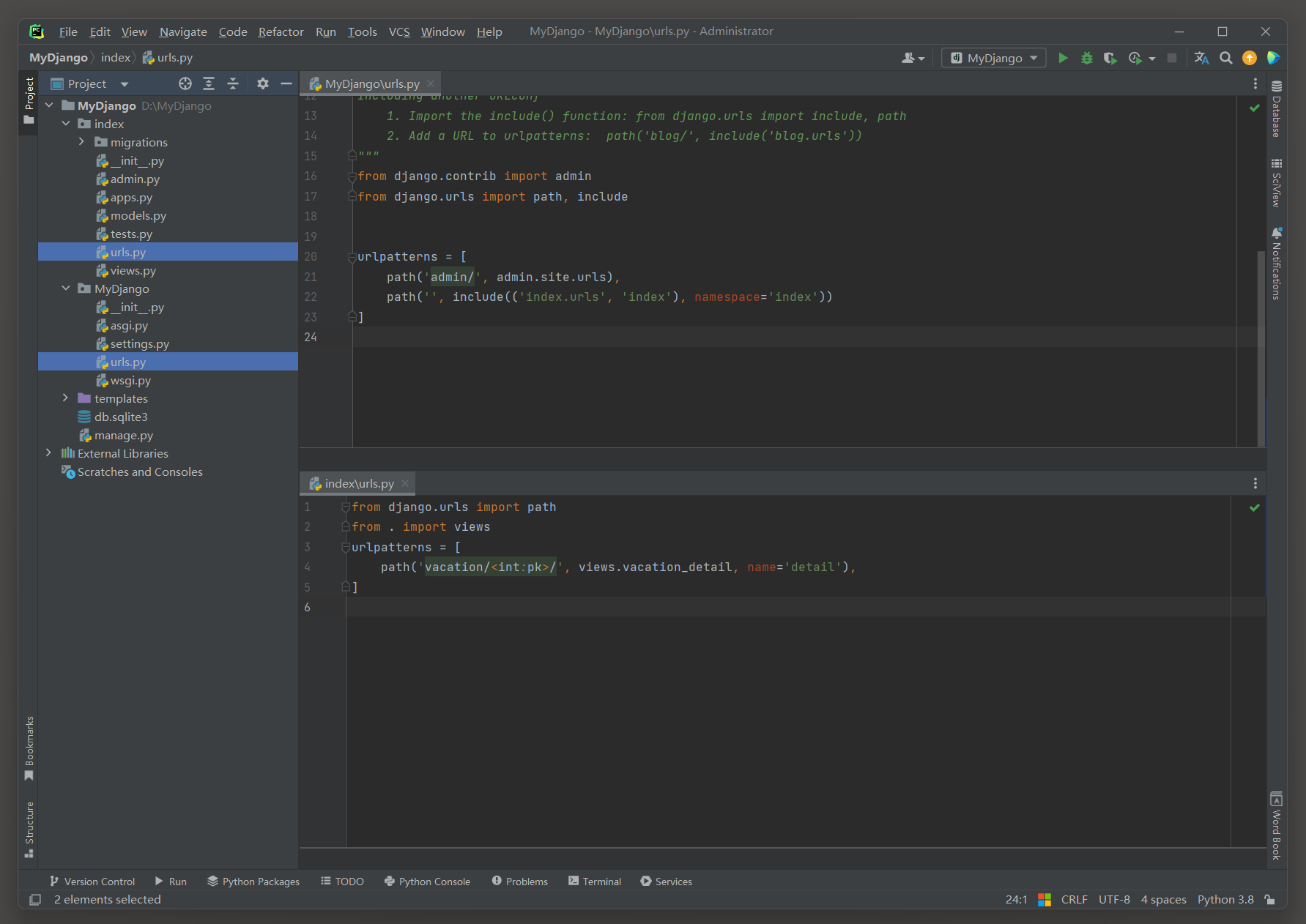Open the MyDjango run configuration dropdown
The image size is (1306, 924).
point(993,58)
